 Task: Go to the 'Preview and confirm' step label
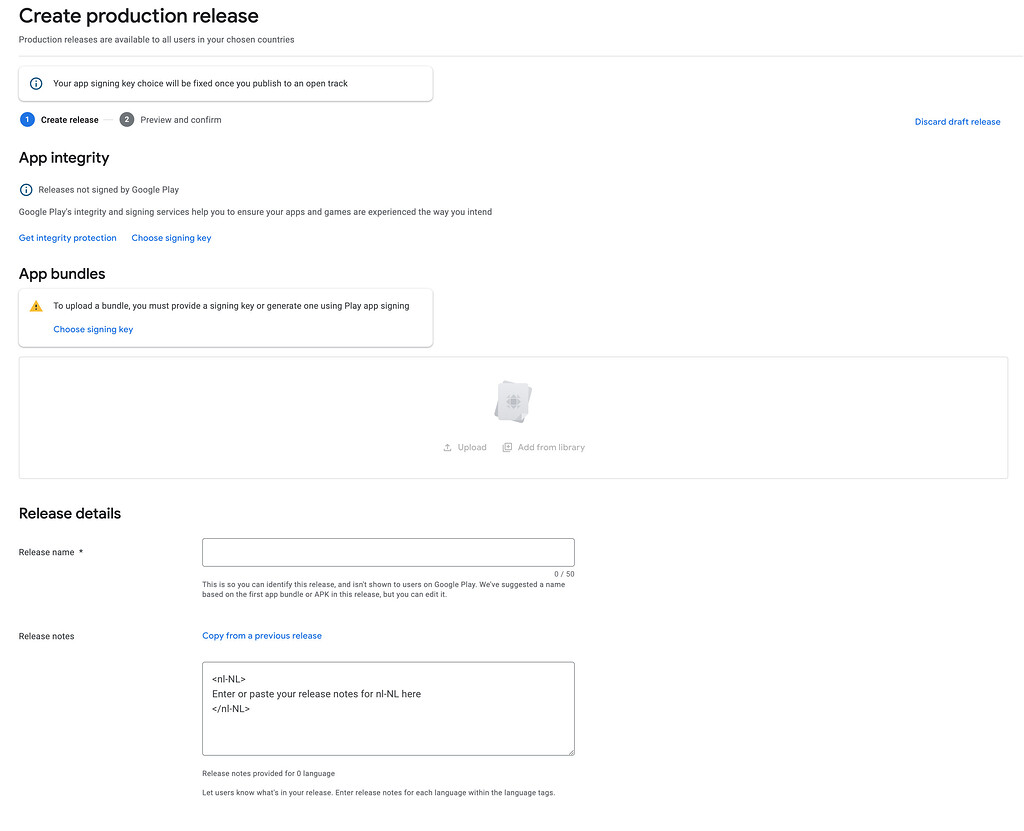point(181,120)
